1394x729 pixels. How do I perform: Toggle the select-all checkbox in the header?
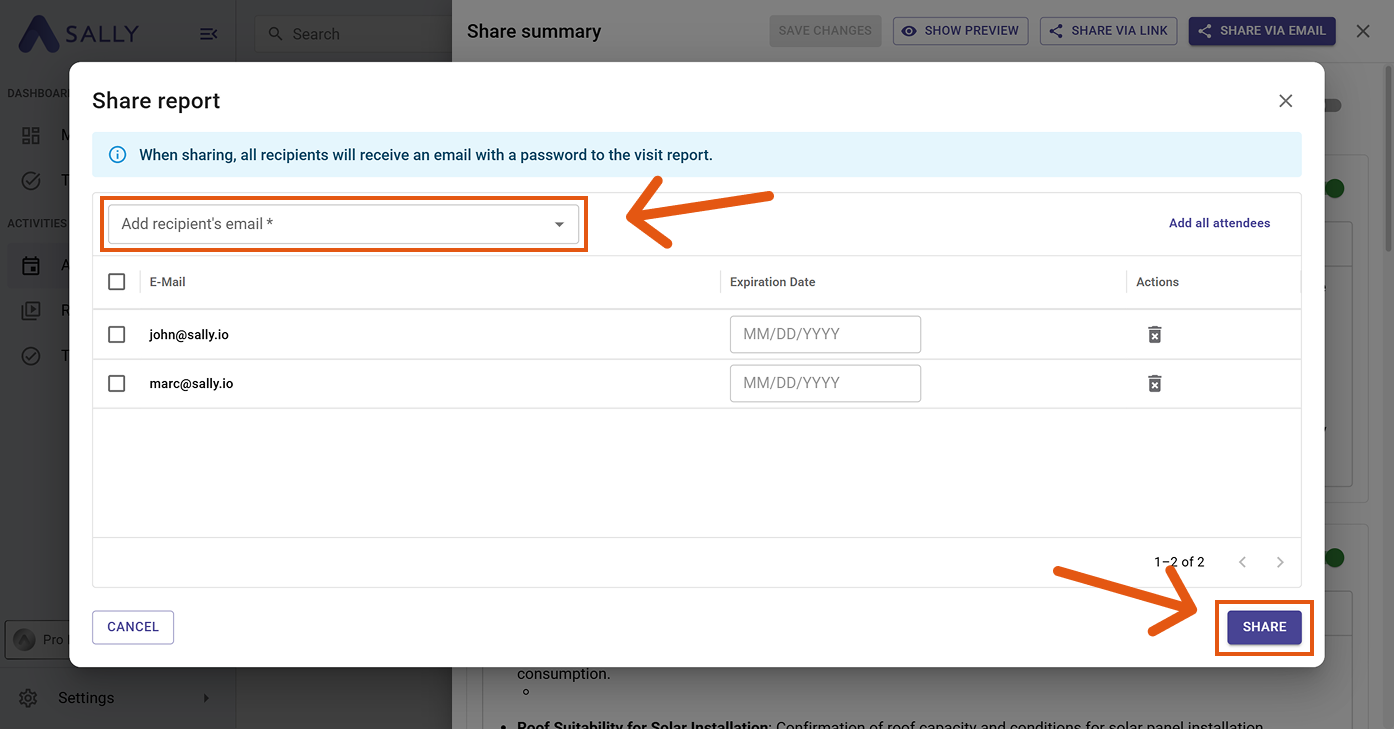[117, 282]
